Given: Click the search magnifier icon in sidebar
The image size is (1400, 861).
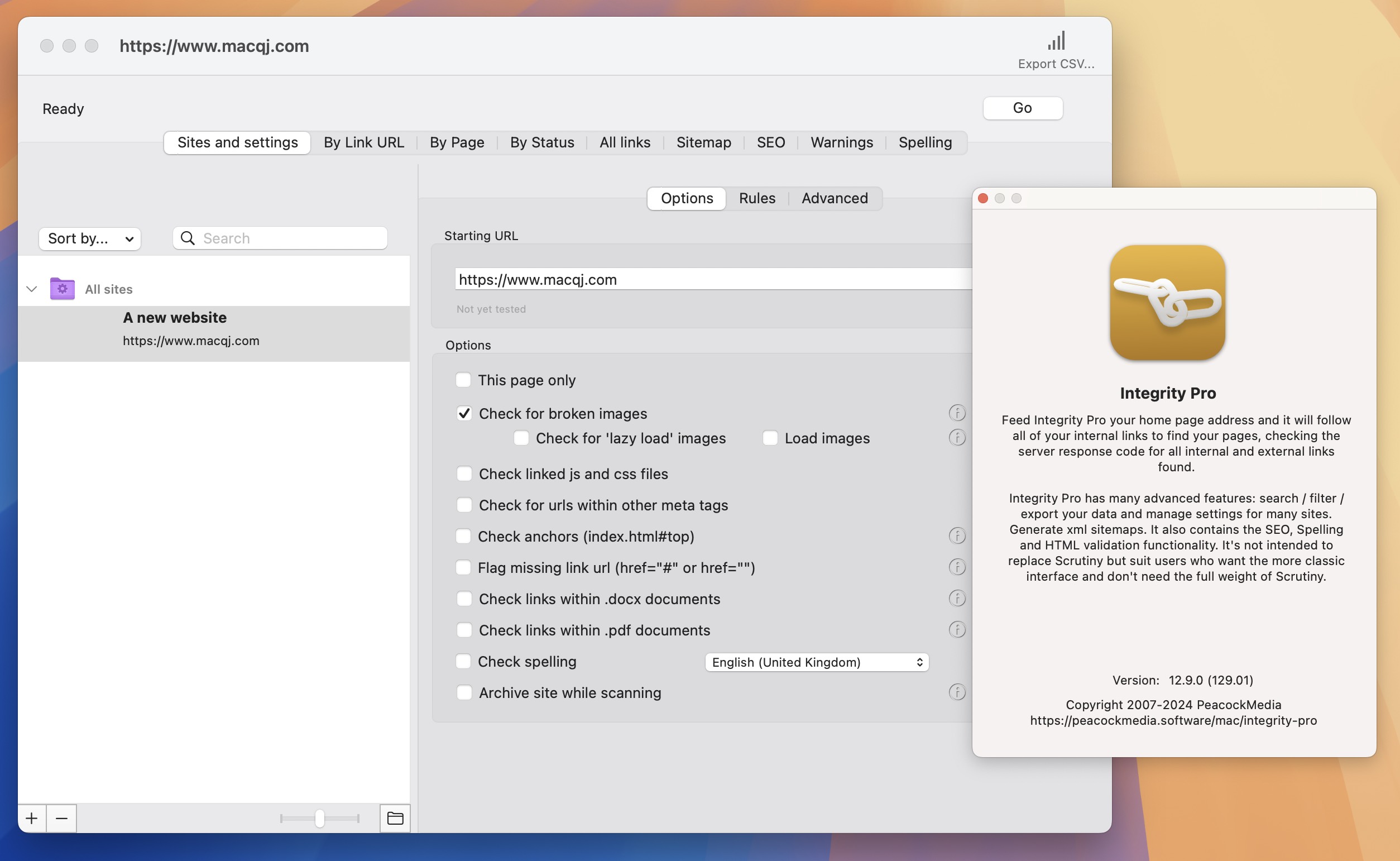Looking at the screenshot, I should [188, 238].
